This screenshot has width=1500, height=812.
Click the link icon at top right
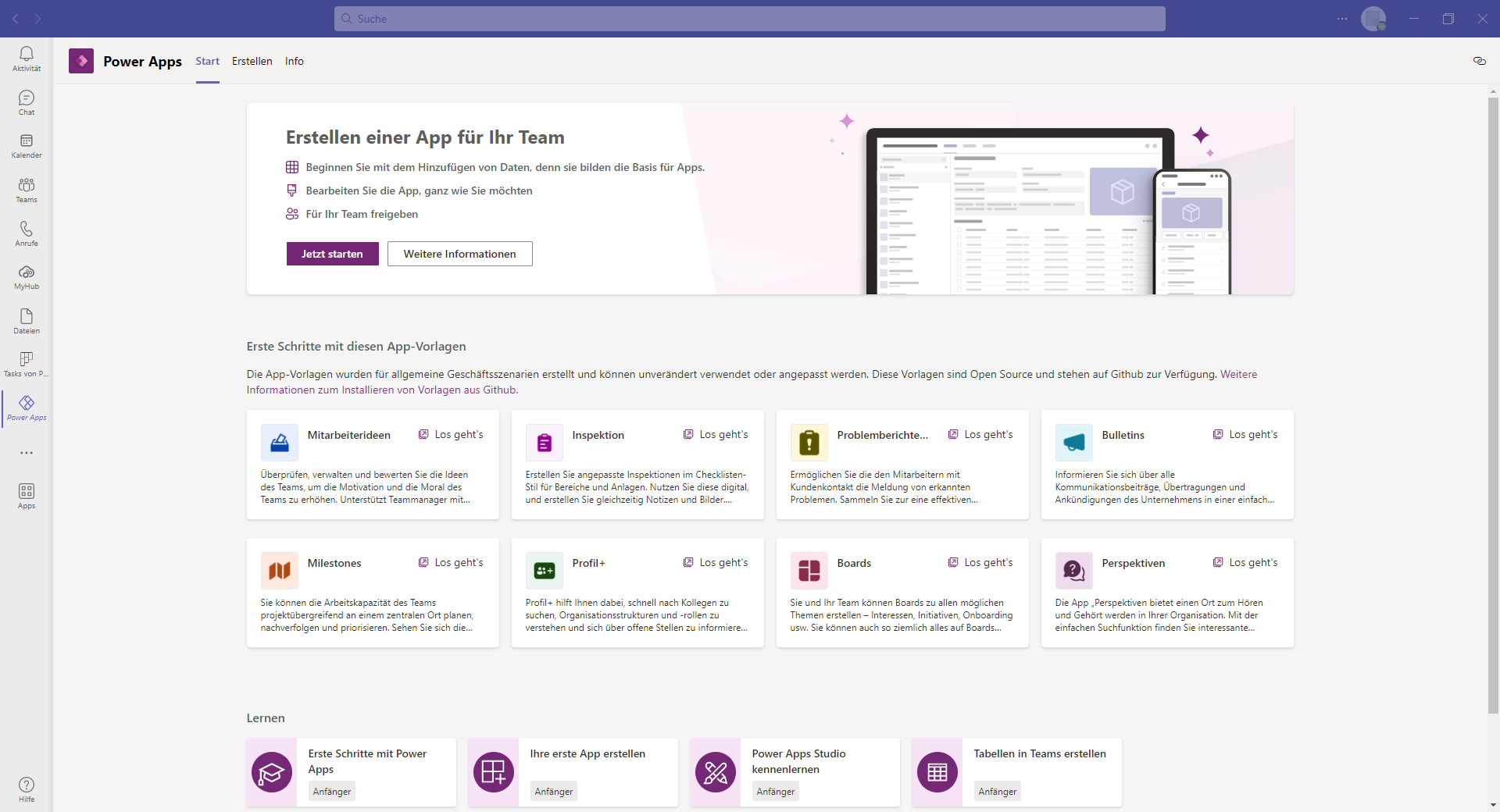pyautogui.click(x=1479, y=61)
